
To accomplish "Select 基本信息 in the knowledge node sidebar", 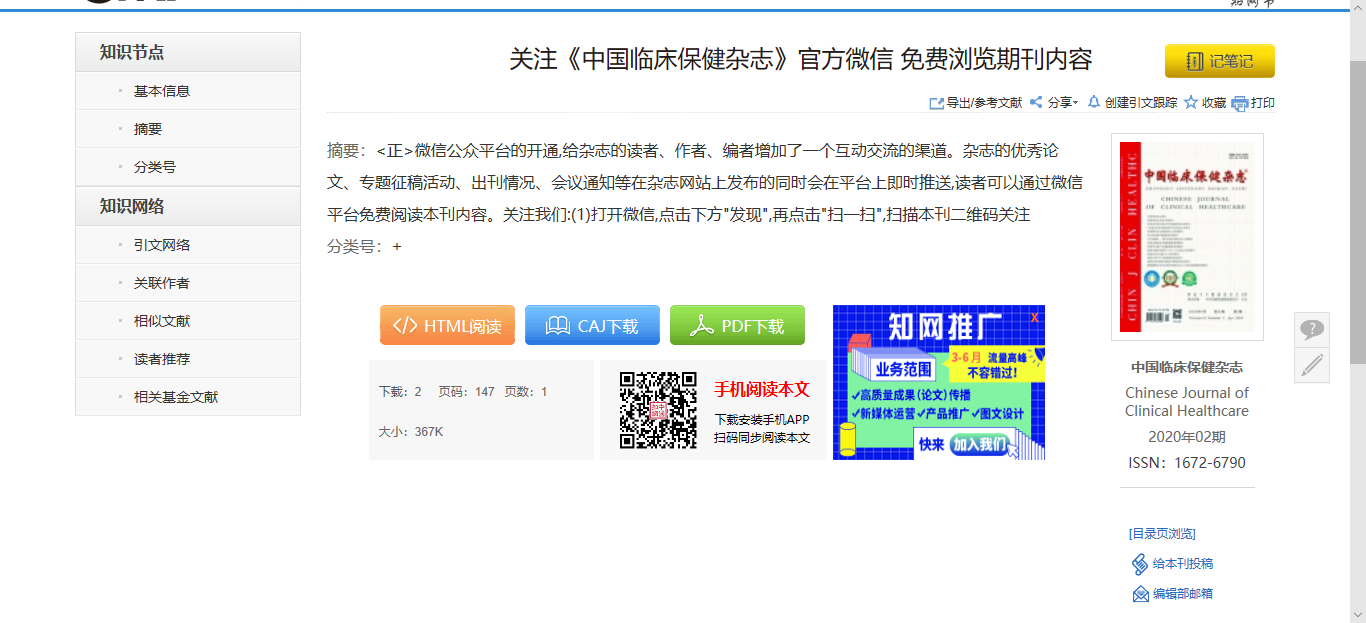I will pos(162,91).
